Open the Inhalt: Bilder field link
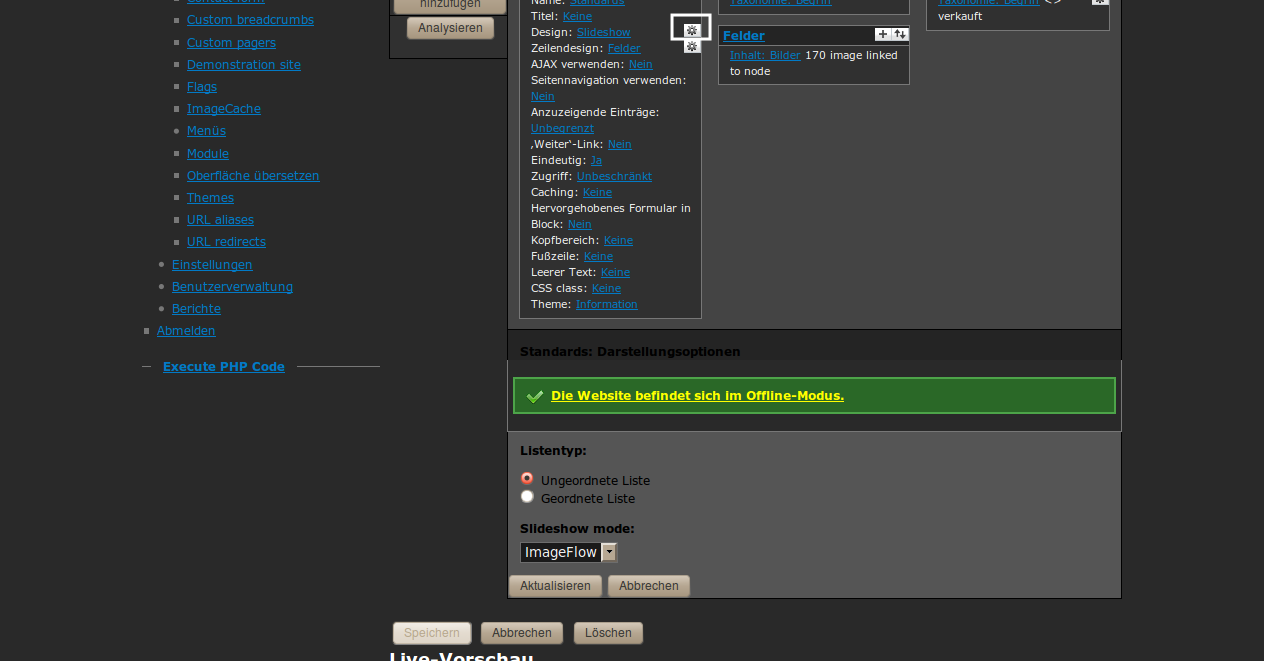Viewport: 1264px width, 661px height. click(765, 56)
